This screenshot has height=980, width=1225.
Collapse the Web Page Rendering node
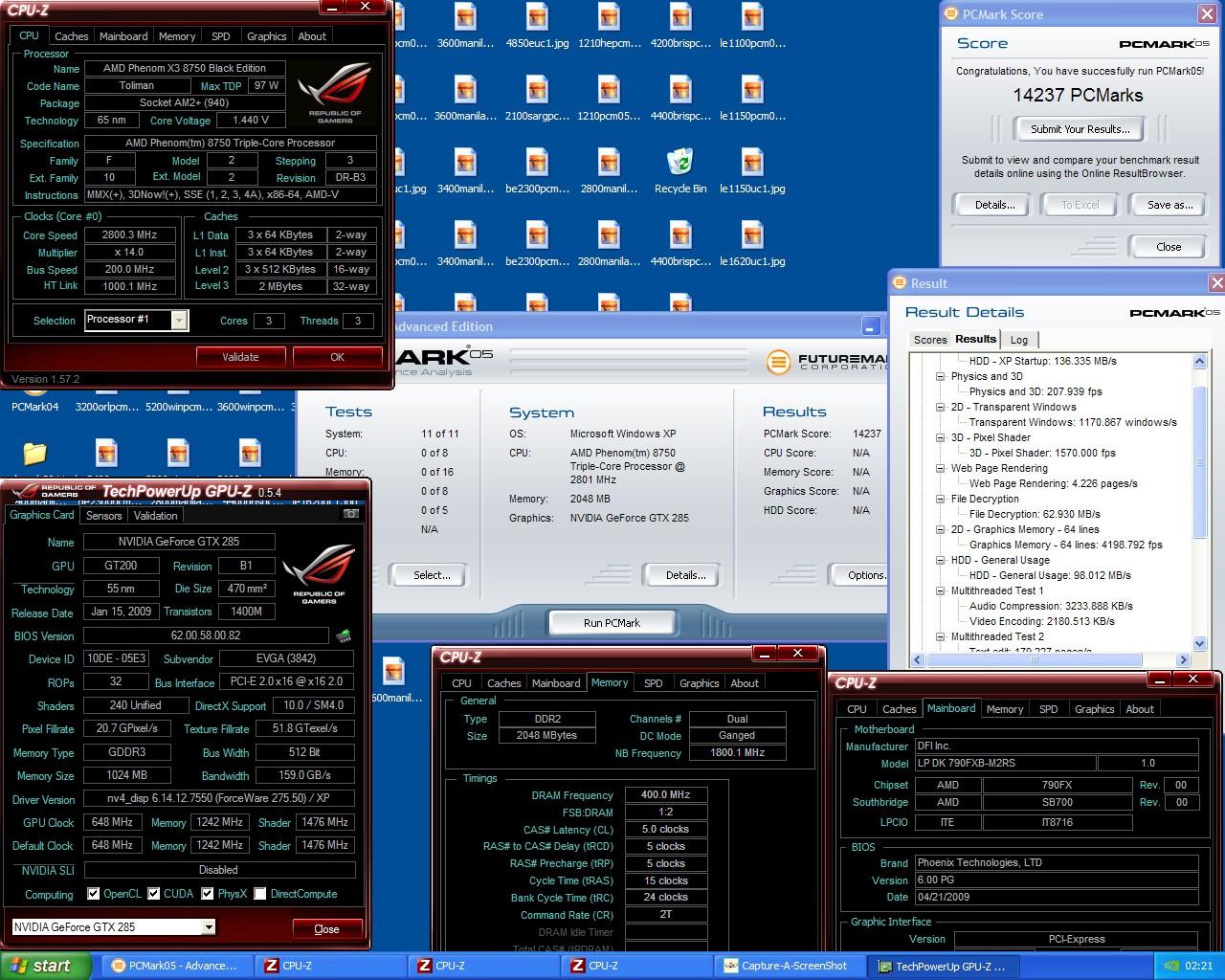pos(941,468)
